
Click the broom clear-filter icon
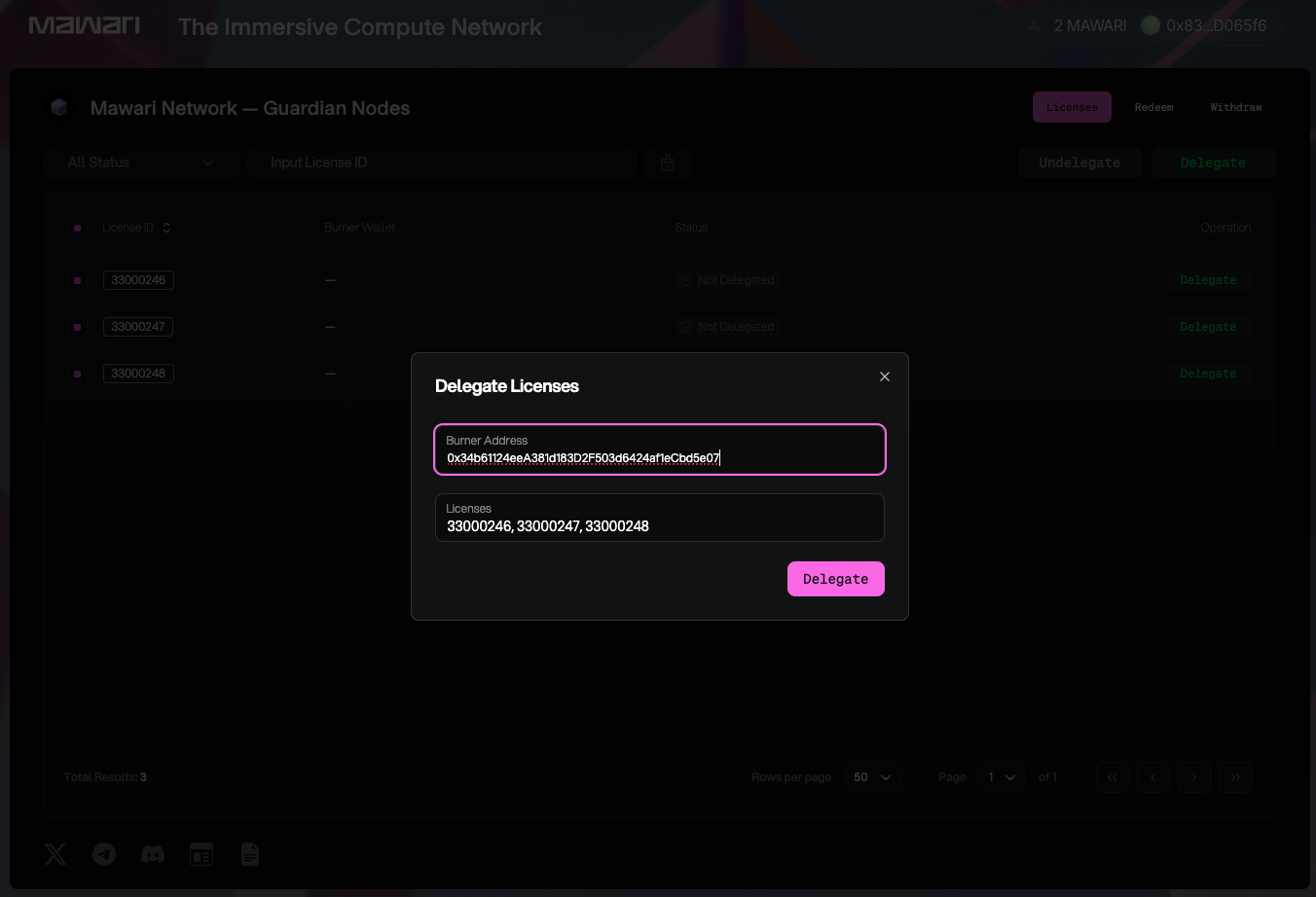[668, 162]
